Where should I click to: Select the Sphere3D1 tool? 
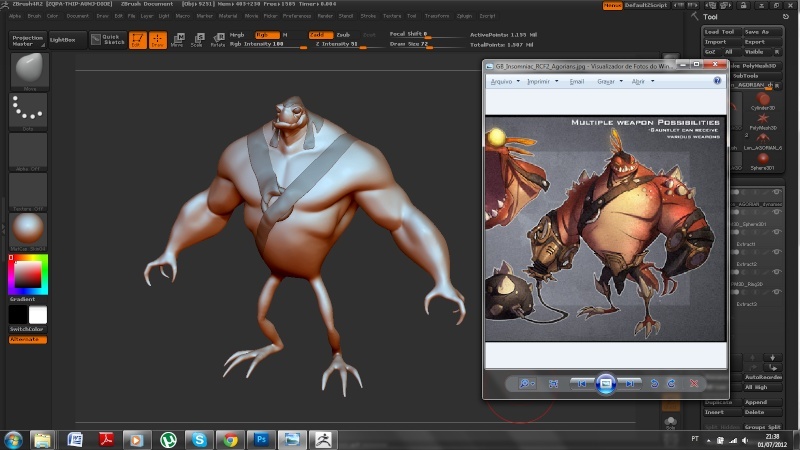pos(763,161)
